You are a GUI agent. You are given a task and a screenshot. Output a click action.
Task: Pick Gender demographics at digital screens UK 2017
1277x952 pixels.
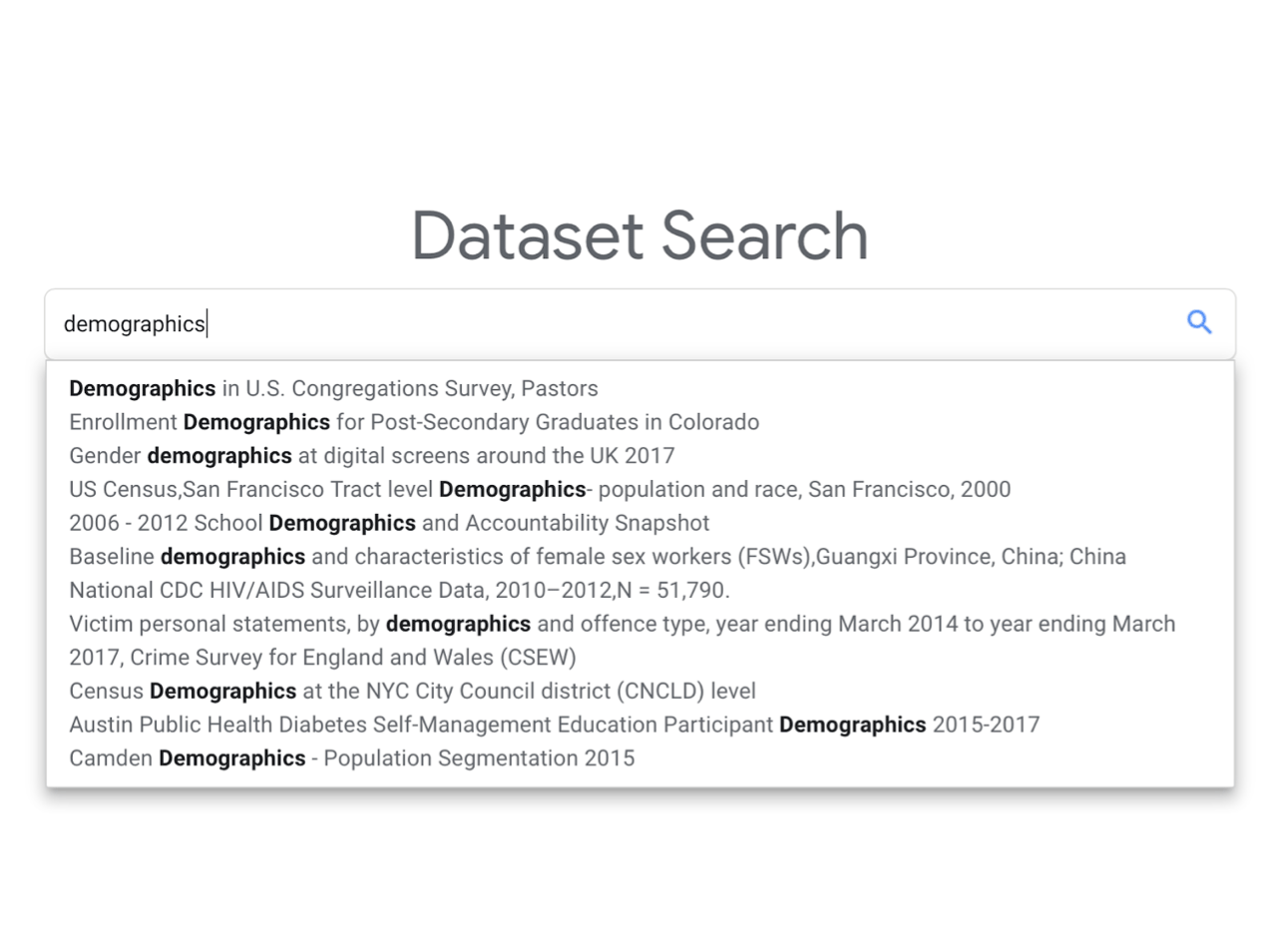click(371, 456)
